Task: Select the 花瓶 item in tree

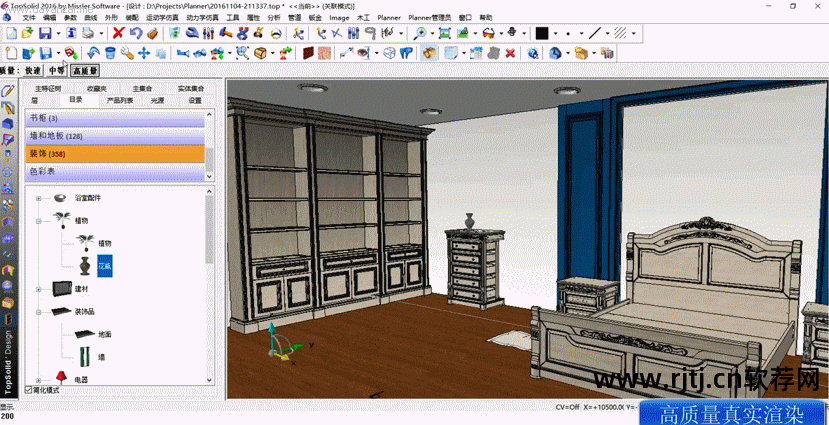Action: pyautogui.click(x=105, y=266)
